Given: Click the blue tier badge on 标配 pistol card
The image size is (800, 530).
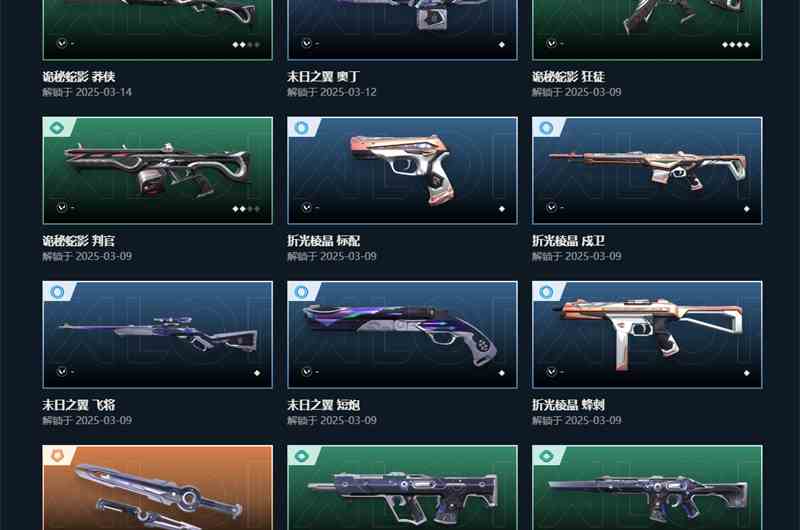Looking at the screenshot, I should point(302,128).
